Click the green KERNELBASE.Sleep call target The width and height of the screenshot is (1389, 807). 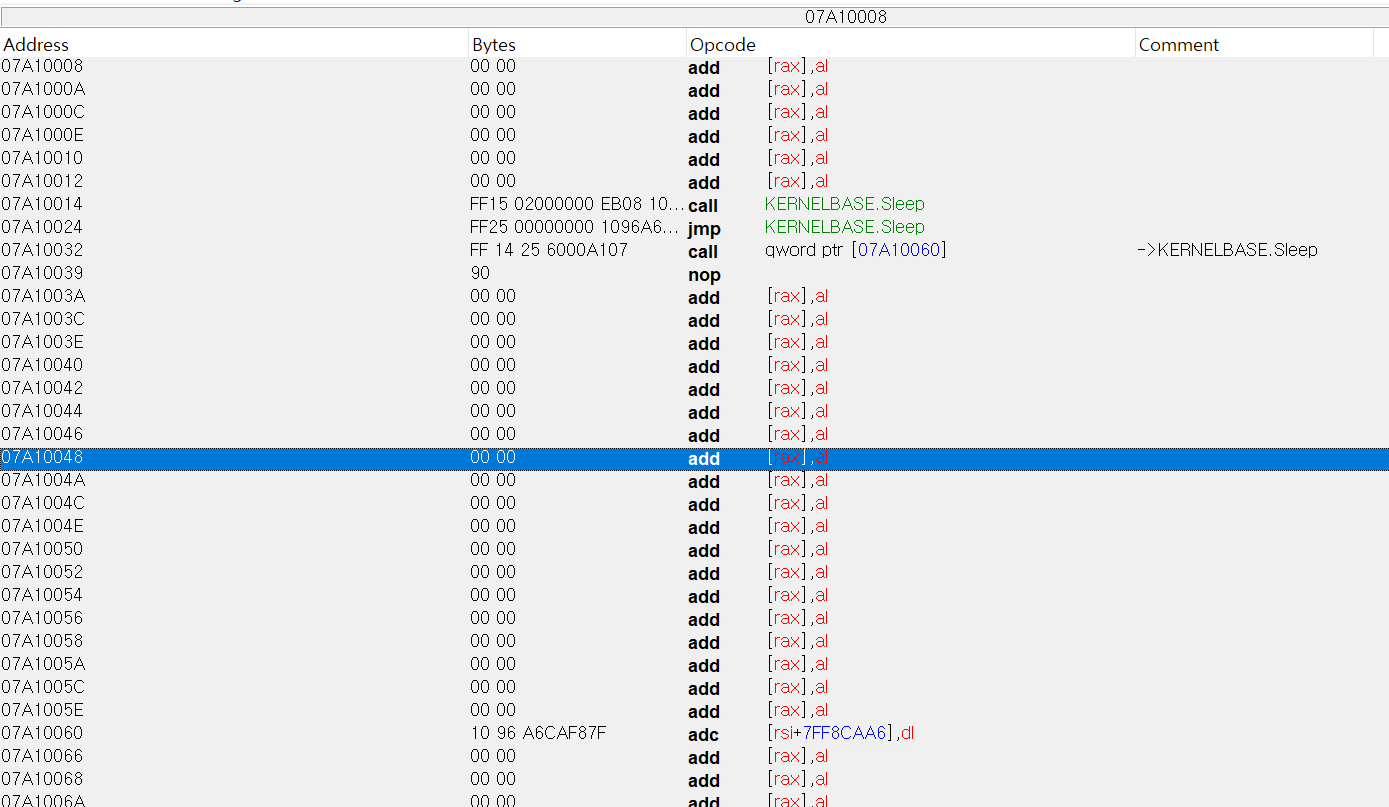(843, 203)
